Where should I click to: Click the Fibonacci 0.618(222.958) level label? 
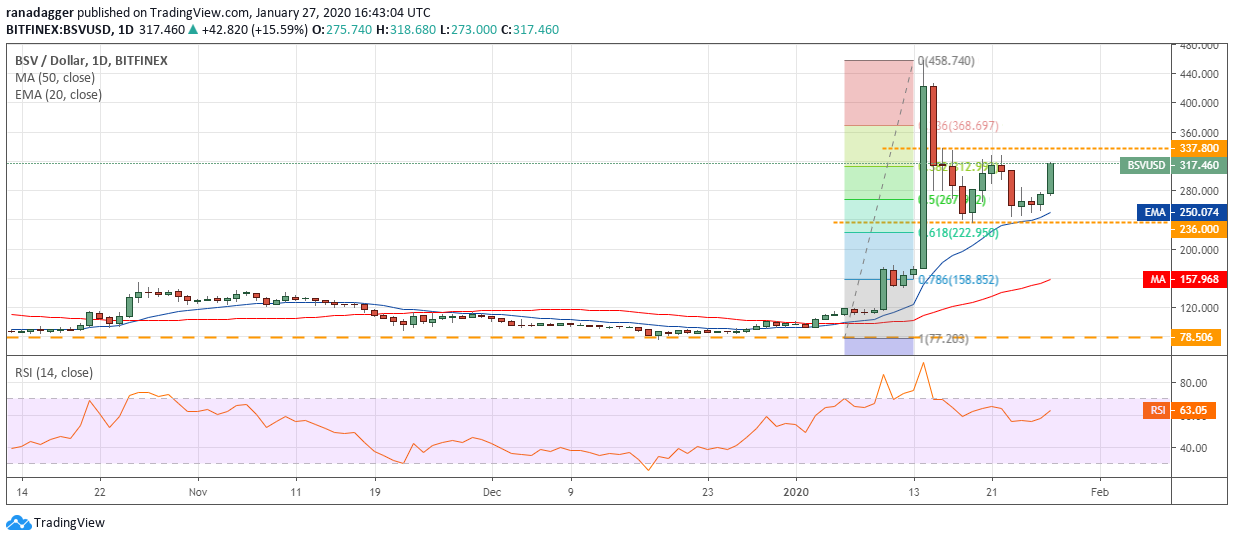[959, 232]
